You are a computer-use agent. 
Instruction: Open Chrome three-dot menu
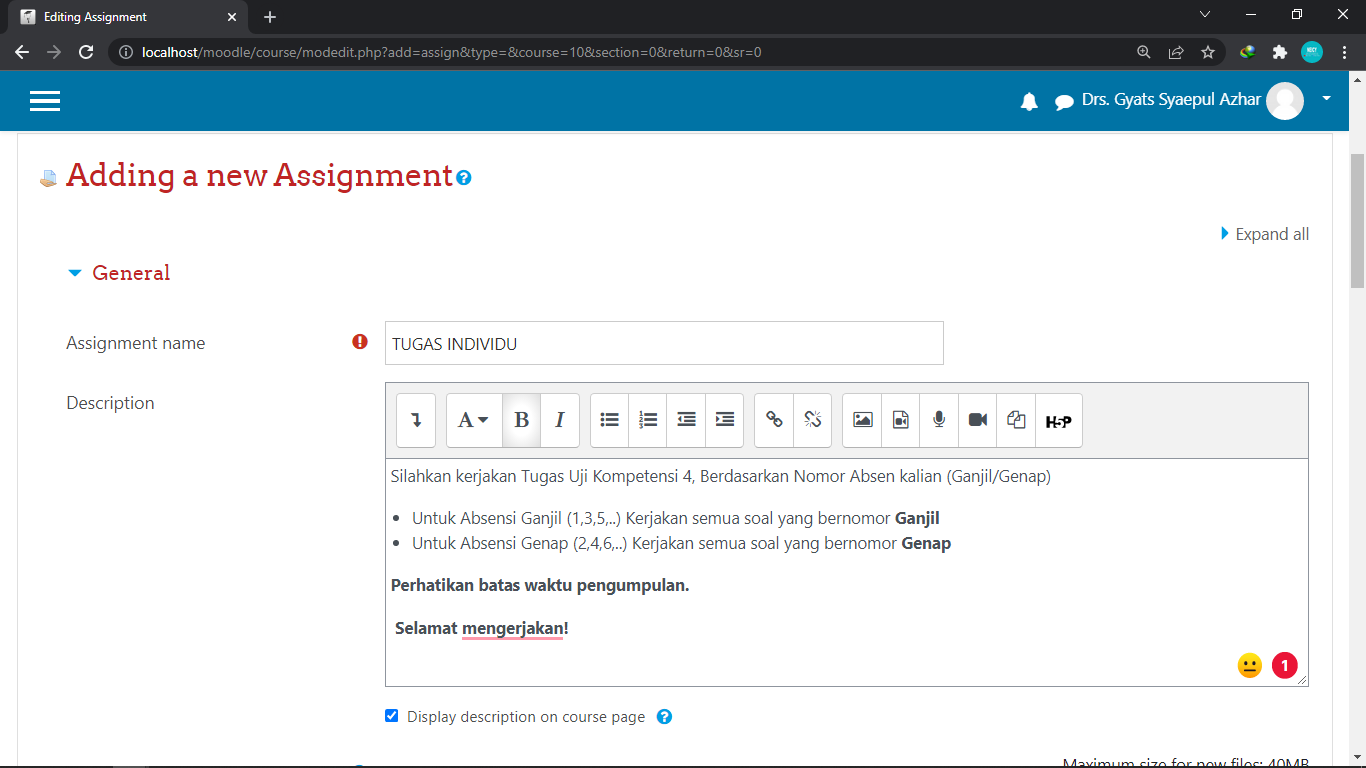click(1344, 52)
